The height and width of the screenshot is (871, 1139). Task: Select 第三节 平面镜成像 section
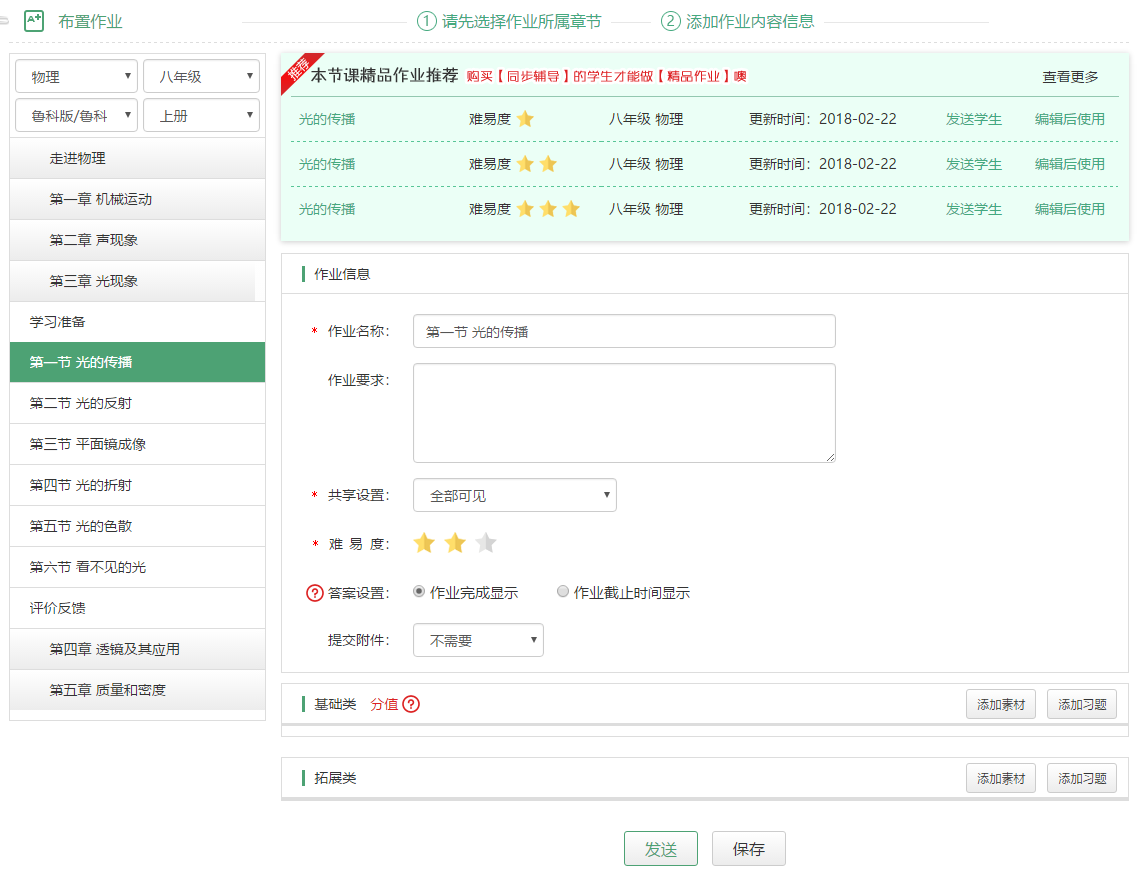point(137,444)
